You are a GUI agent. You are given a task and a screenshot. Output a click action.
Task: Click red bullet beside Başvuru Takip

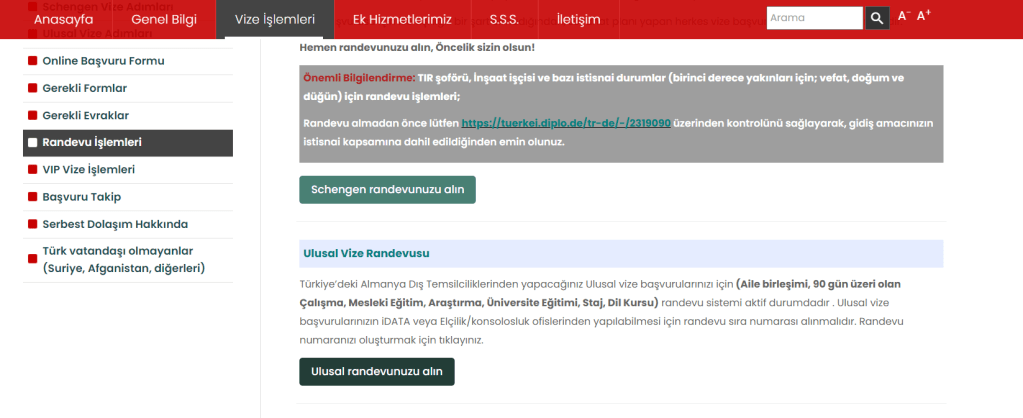point(32,197)
